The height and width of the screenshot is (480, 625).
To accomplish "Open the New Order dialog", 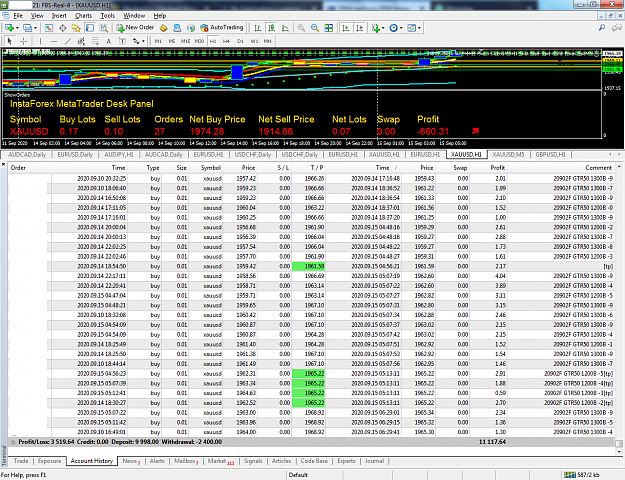I will coord(136,28).
